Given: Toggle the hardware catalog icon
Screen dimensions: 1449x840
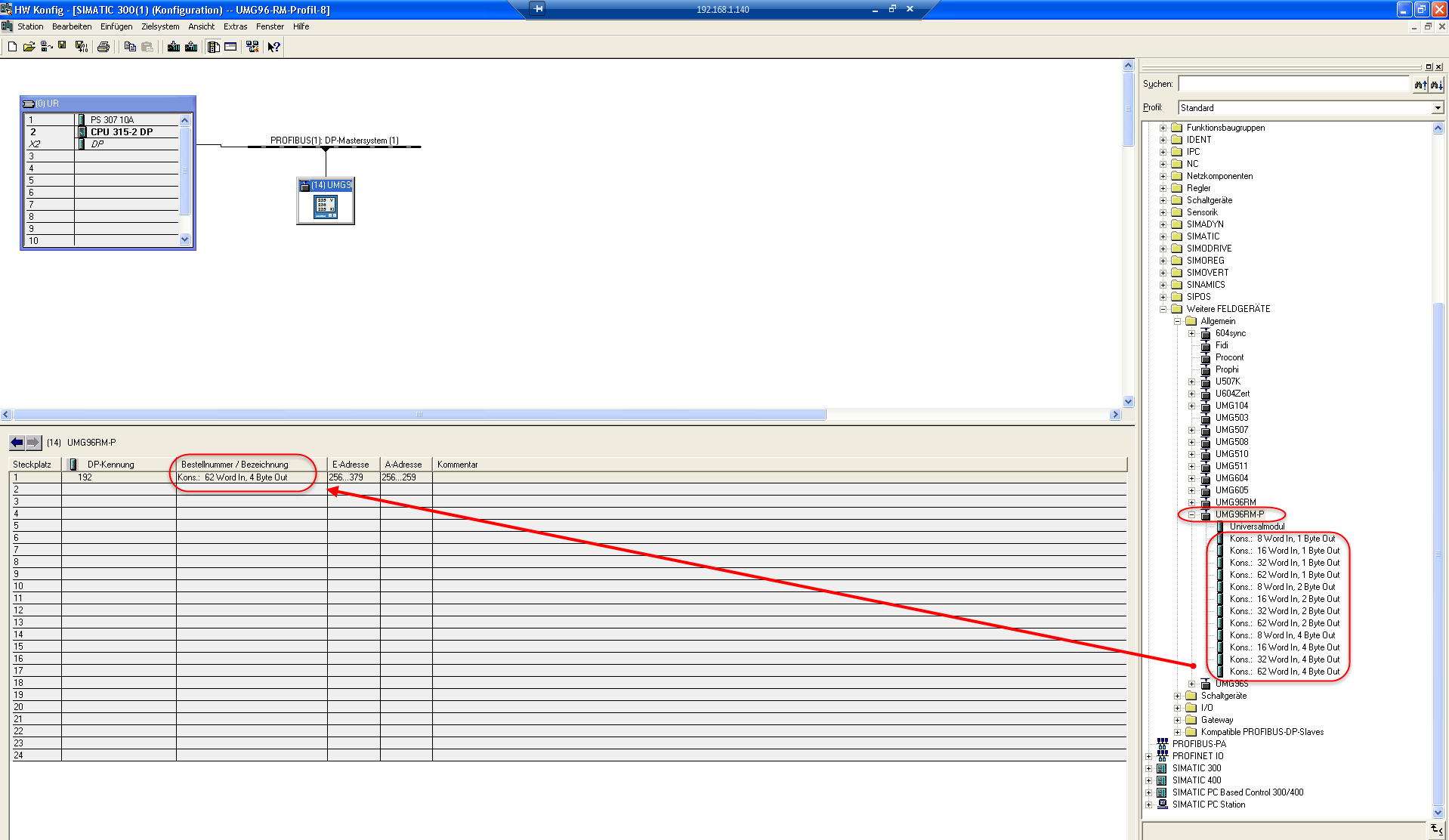Looking at the screenshot, I should tap(214, 47).
